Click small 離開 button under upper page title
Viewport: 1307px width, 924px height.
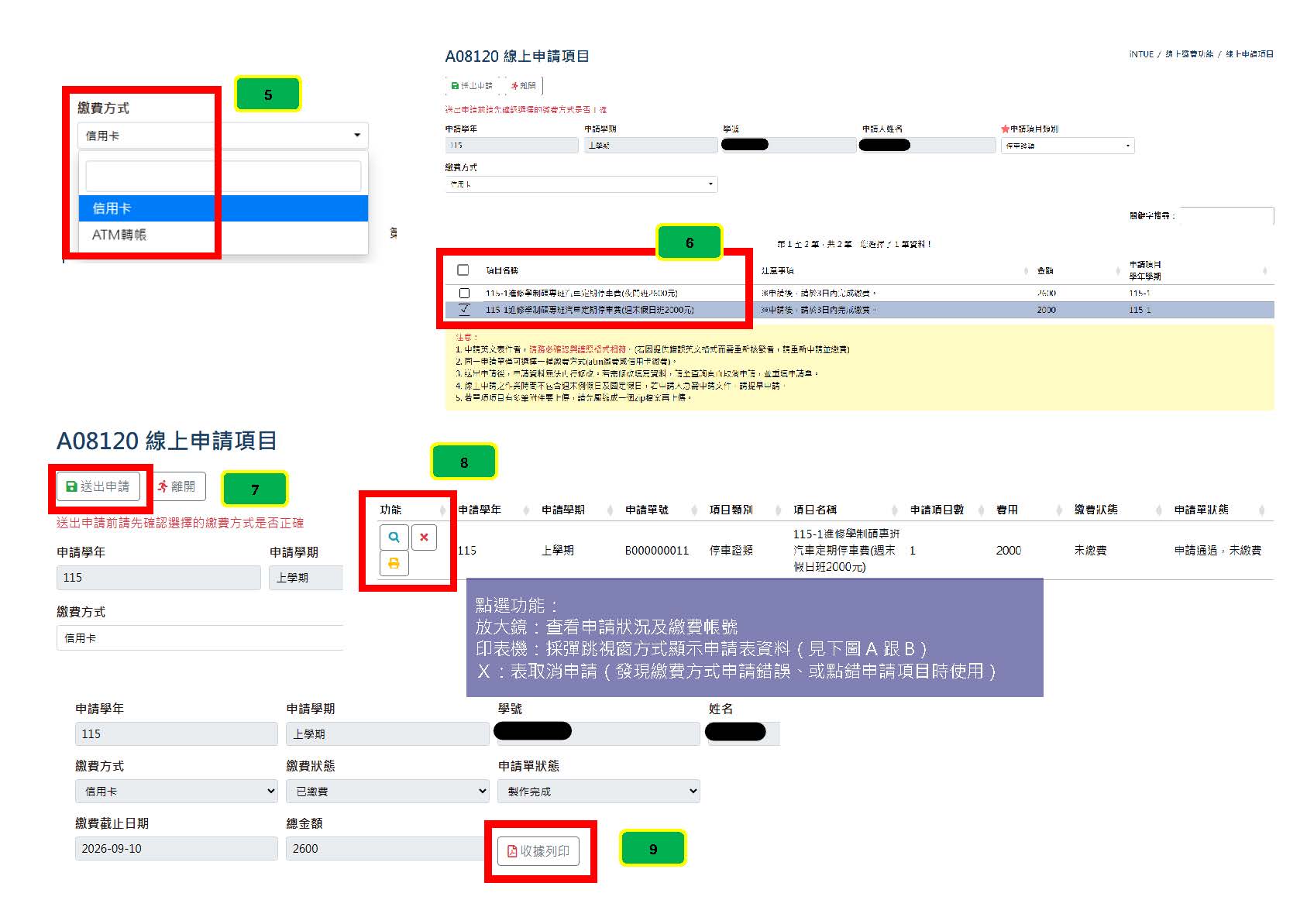(x=524, y=86)
